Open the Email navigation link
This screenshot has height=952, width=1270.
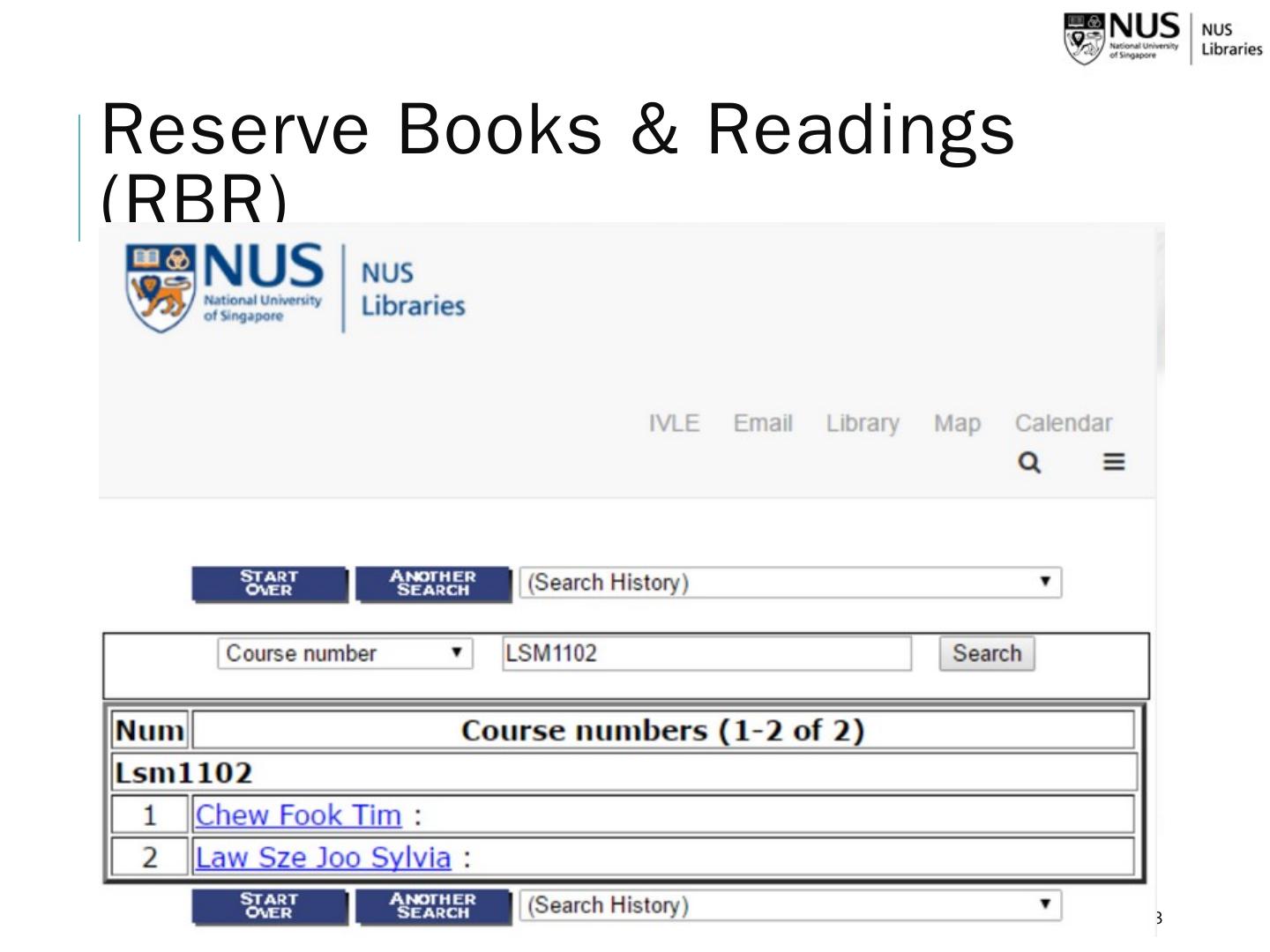(x=763, y=423)
